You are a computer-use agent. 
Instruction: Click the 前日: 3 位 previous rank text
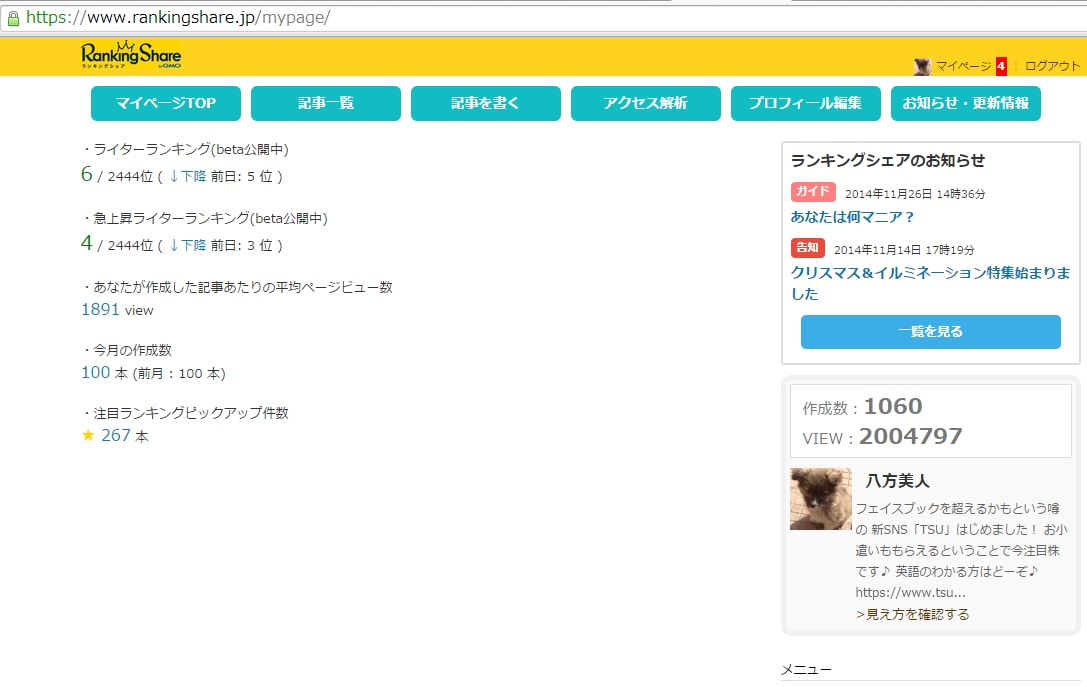point(242,245)
